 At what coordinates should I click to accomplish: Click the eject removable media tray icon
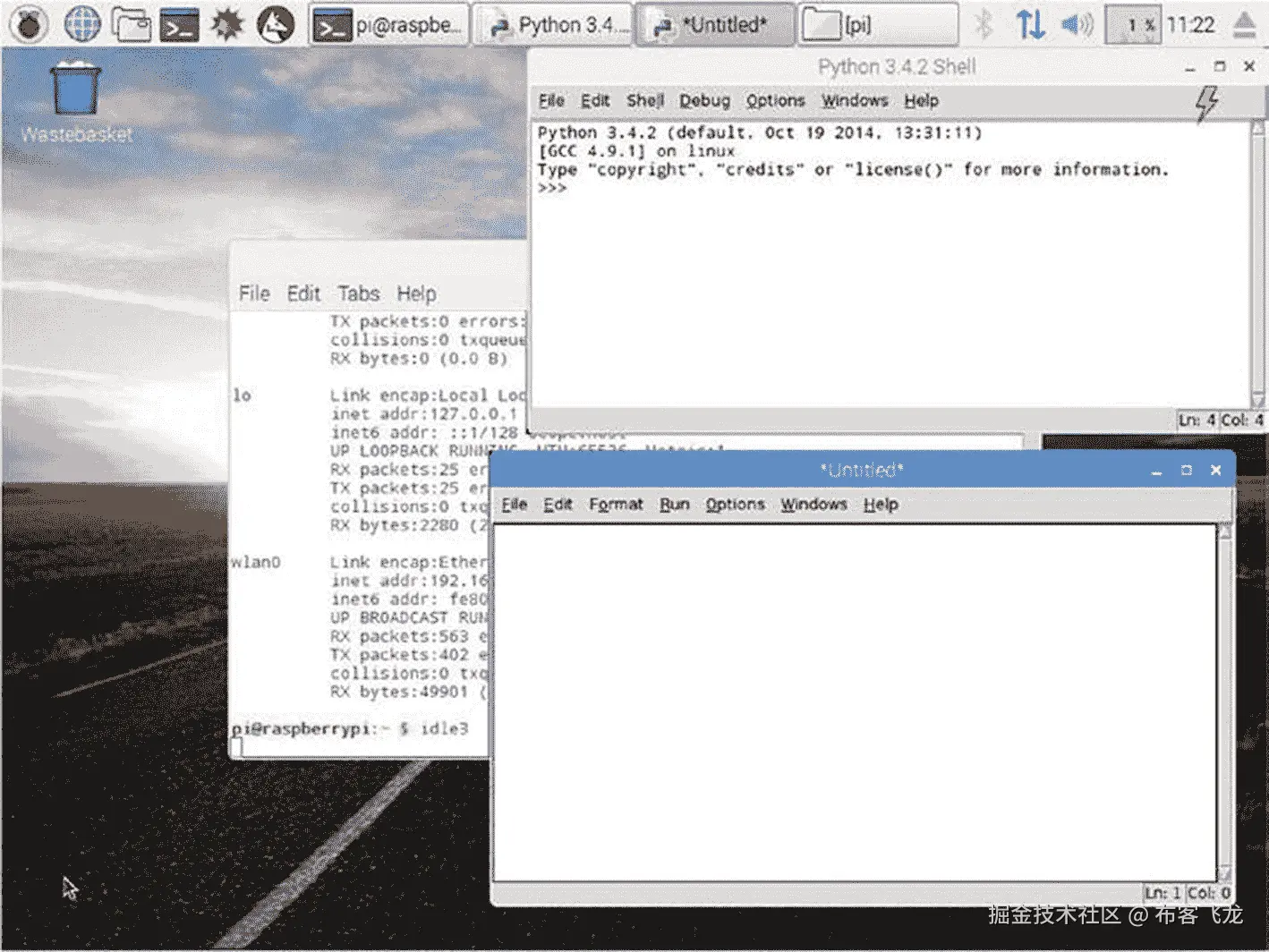pos(1245,24)
